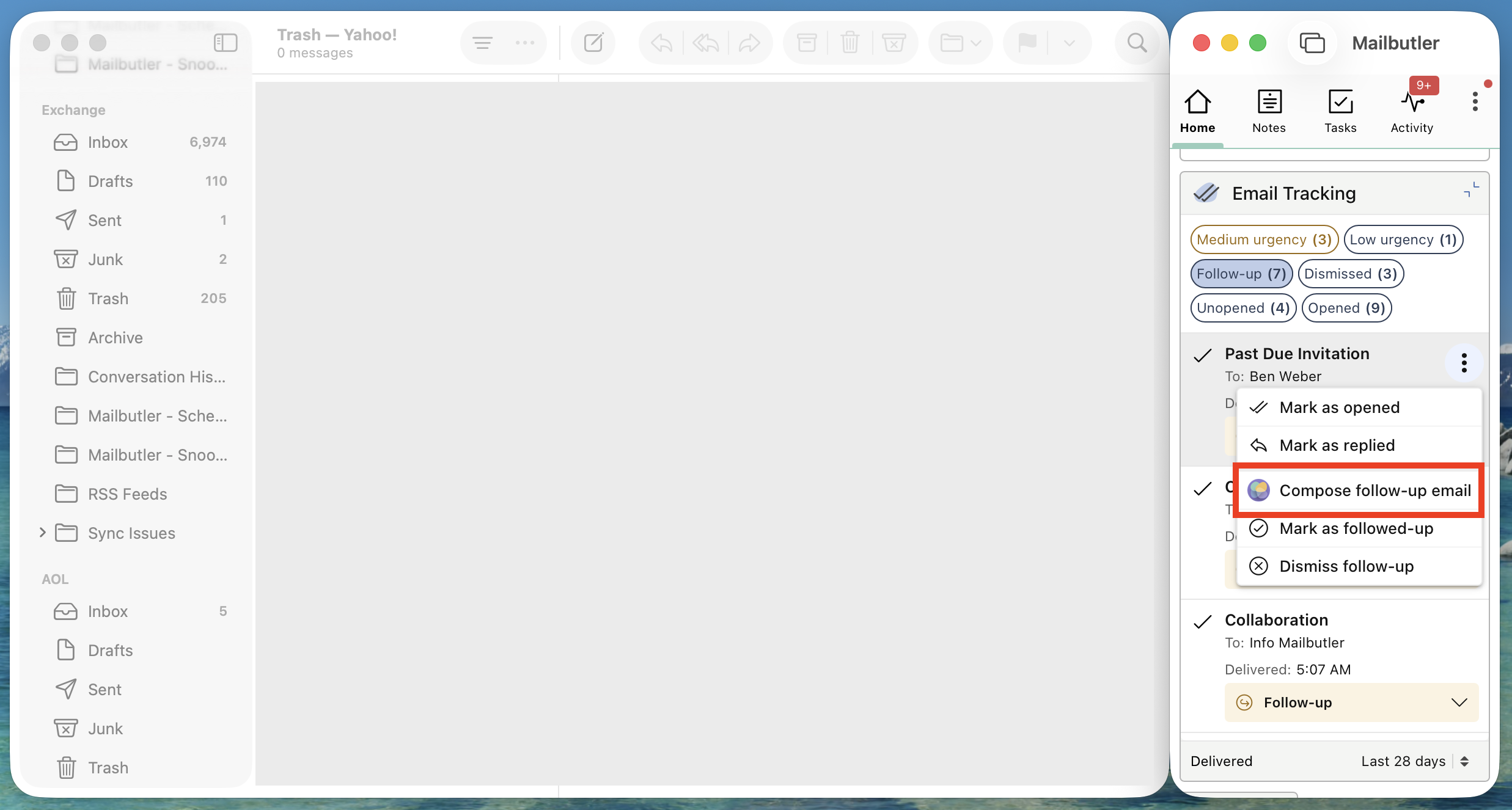1512x810 pixels.
Task: Click the AOL account header
Action: pyautogui.click(x=55, y=579)
